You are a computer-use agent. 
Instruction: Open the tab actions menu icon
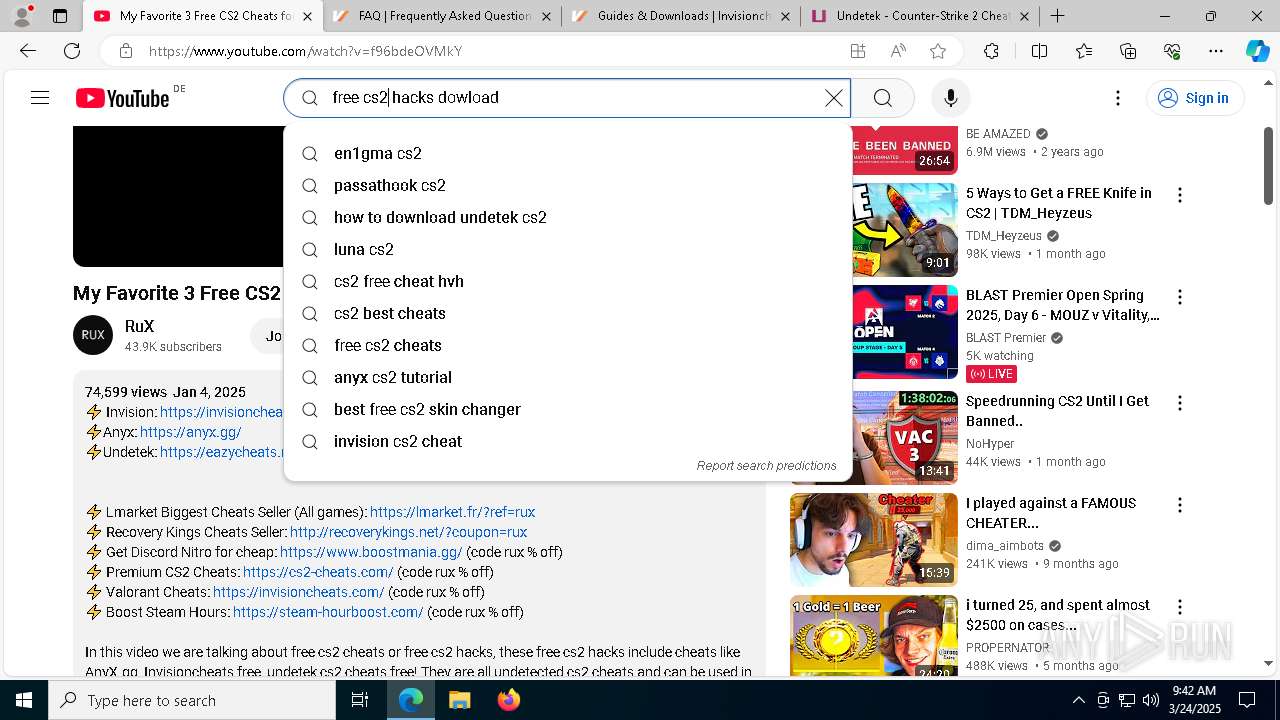[60, 16]
